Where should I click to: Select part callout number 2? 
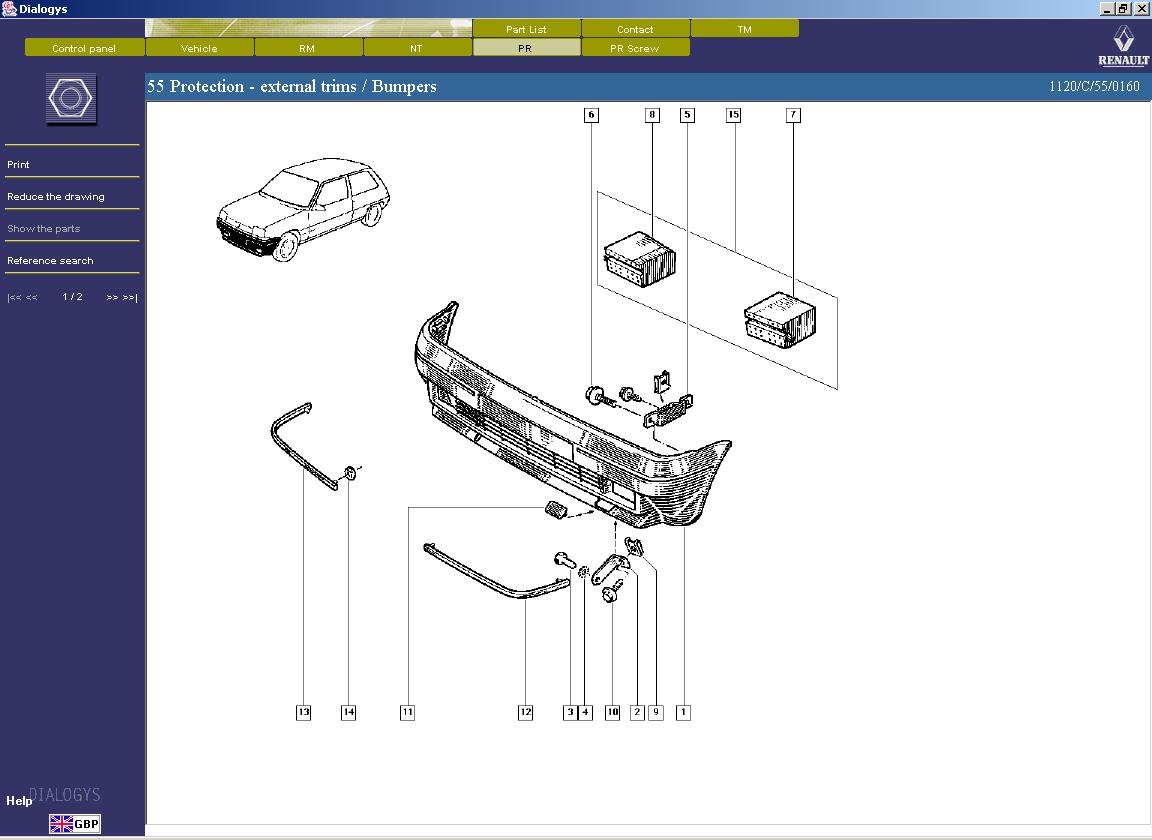coord(637,712)
